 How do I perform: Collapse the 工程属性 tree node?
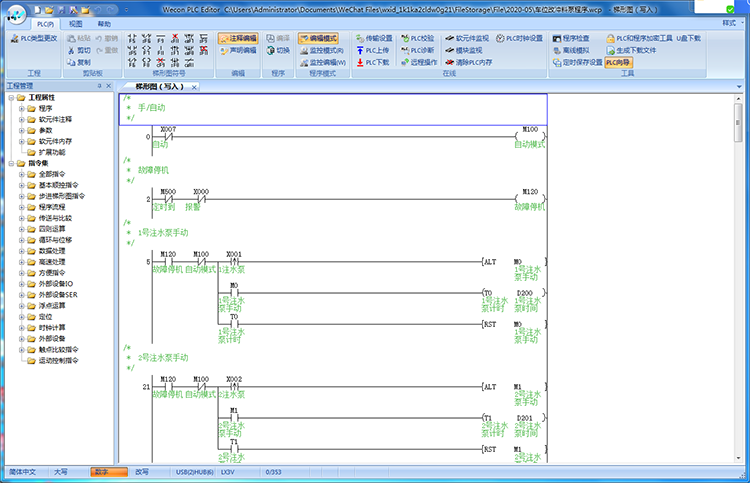pos(11,98)
